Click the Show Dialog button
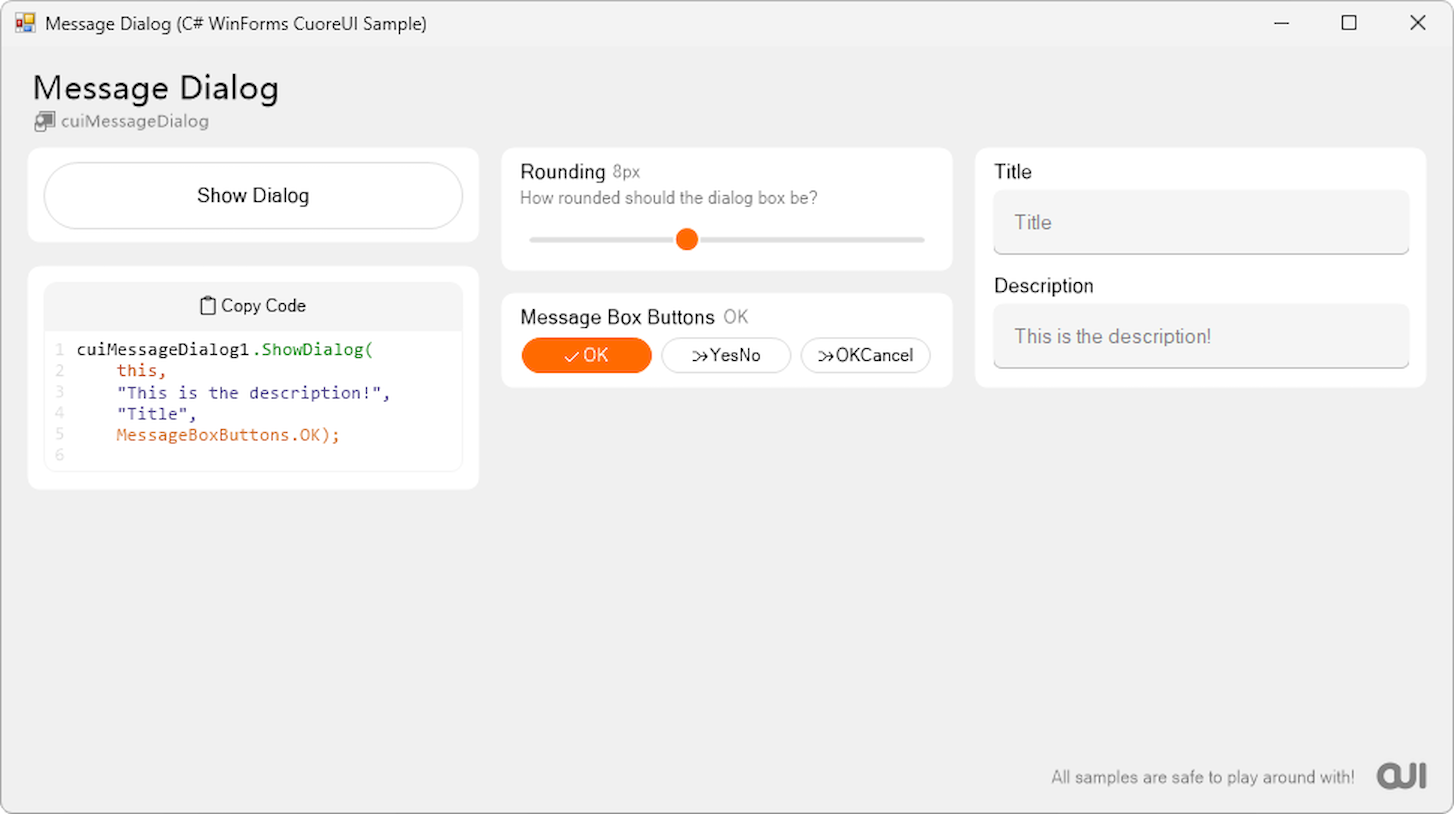The height and width of the screenshot is (814, 1454). pos(253,196)
